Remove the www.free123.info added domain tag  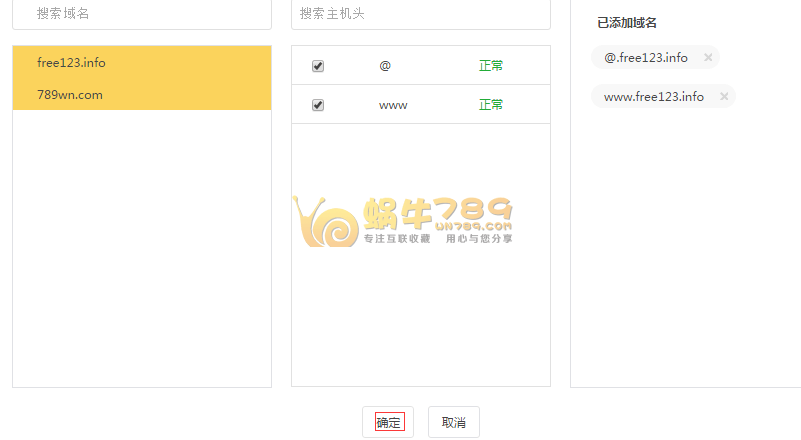(x=724, y=97)
